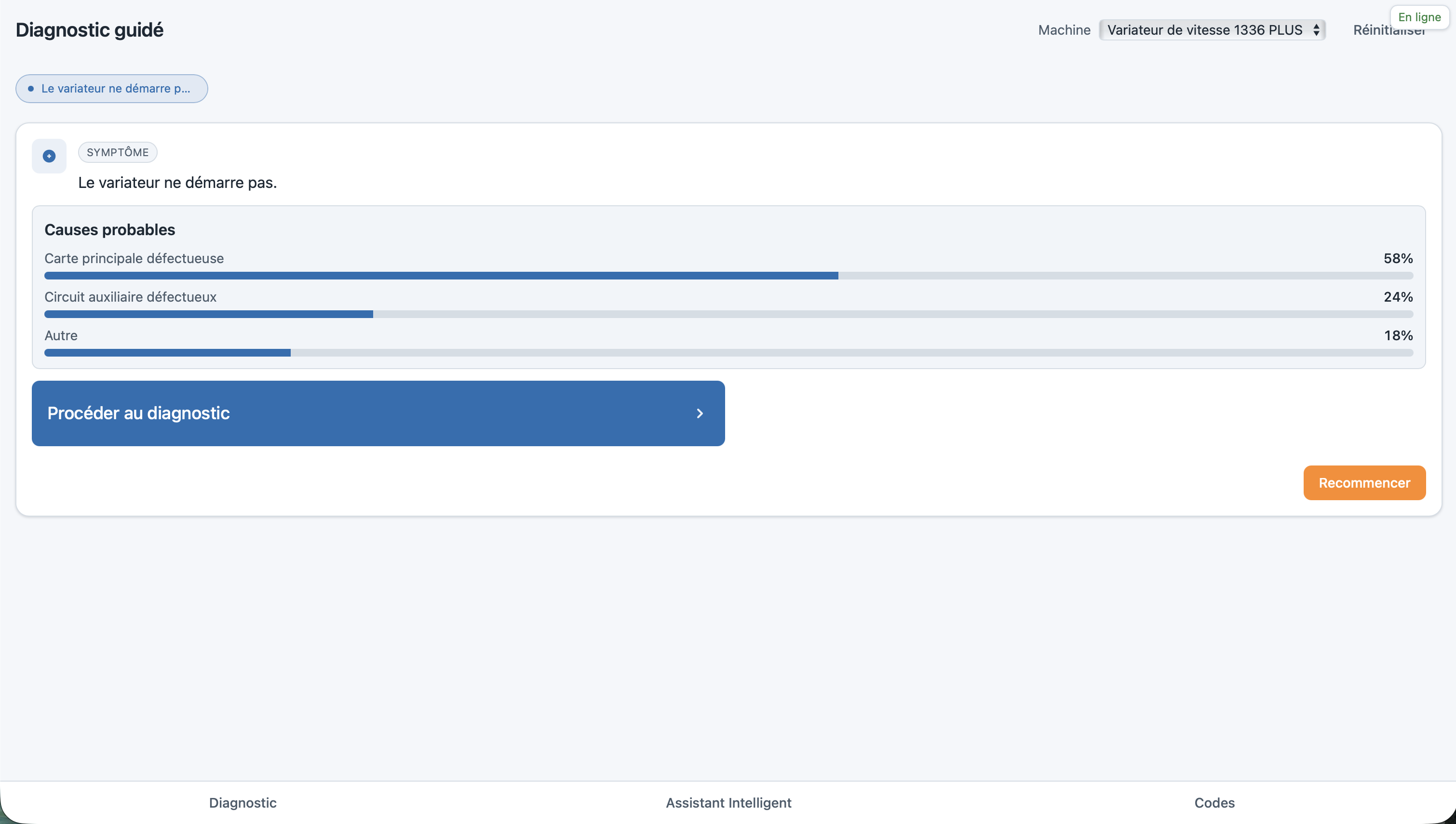Toggle the symptom chip 'Le variateur ne démarre p...'

click(x=111, y=88)
